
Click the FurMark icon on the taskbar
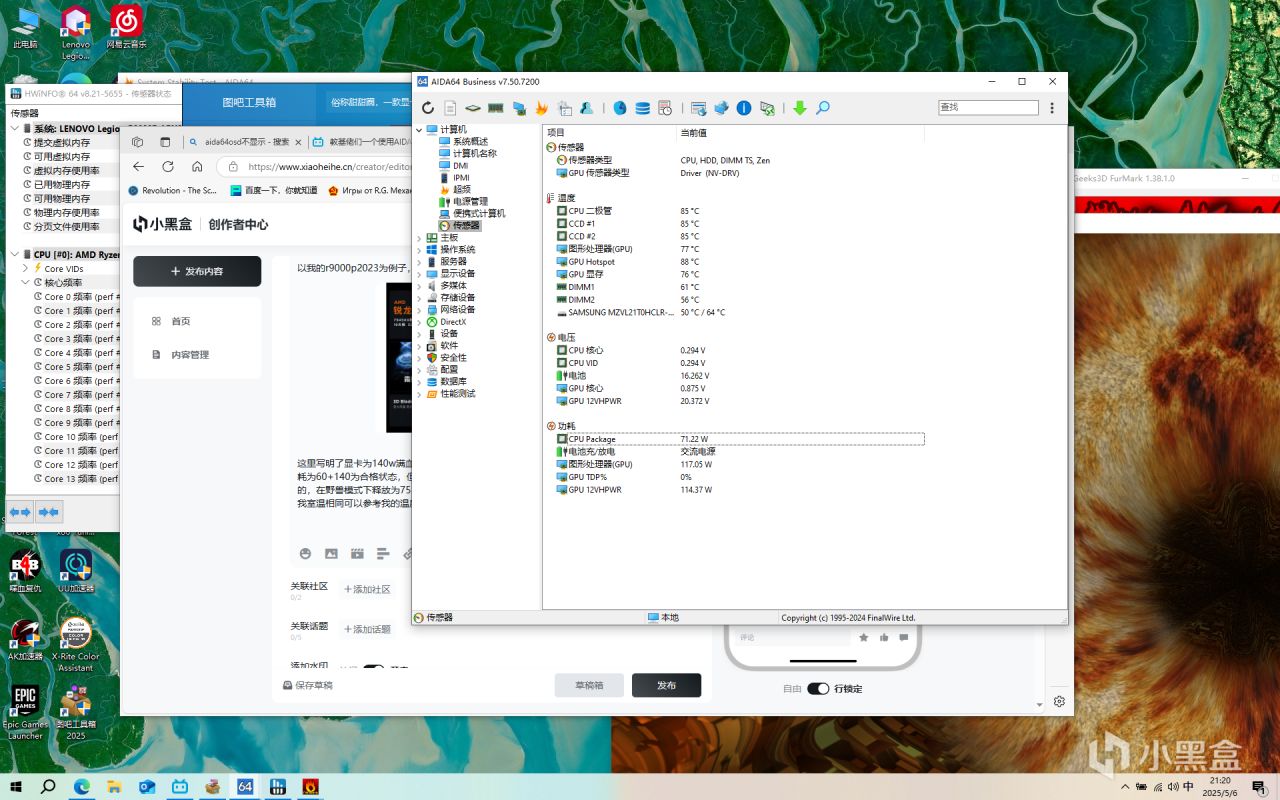pos(311,786)
